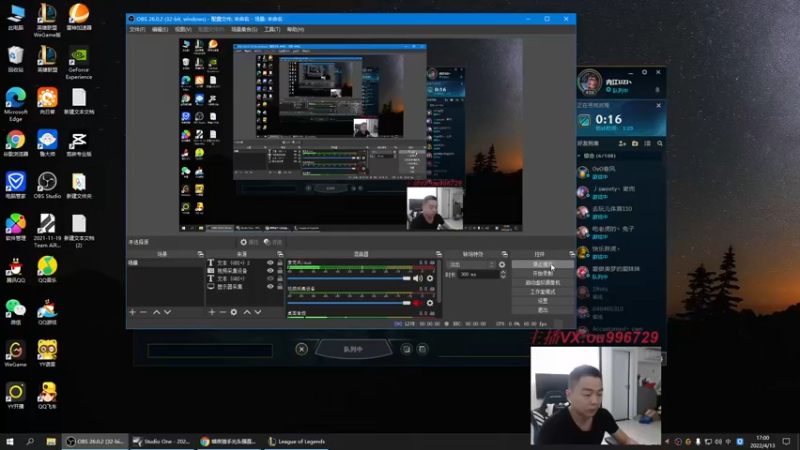The height and width of the screenshot is (450, 800).
Task: Undock the 混音器 panel via header icon
Action: click(x=439, y=254)
